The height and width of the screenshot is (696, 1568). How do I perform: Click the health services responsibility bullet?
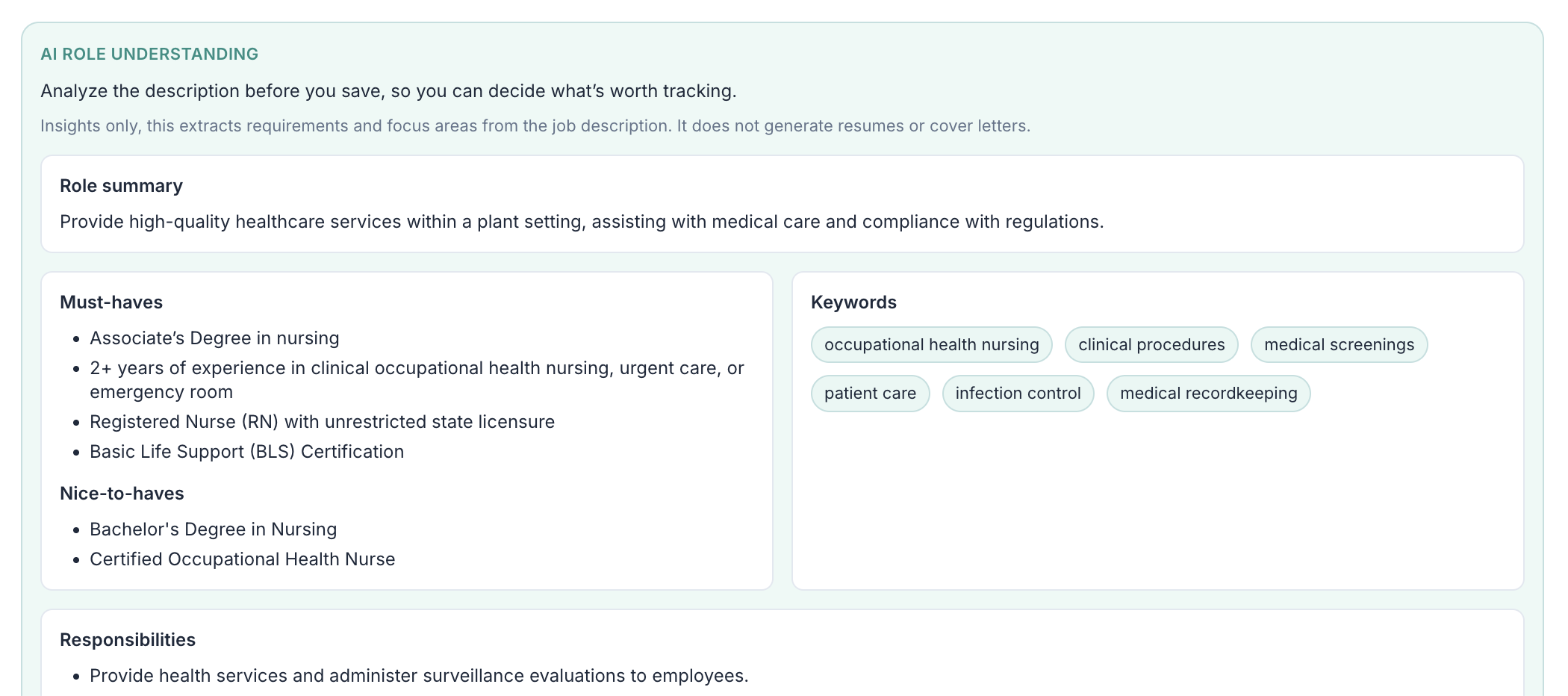pos(418,675)
